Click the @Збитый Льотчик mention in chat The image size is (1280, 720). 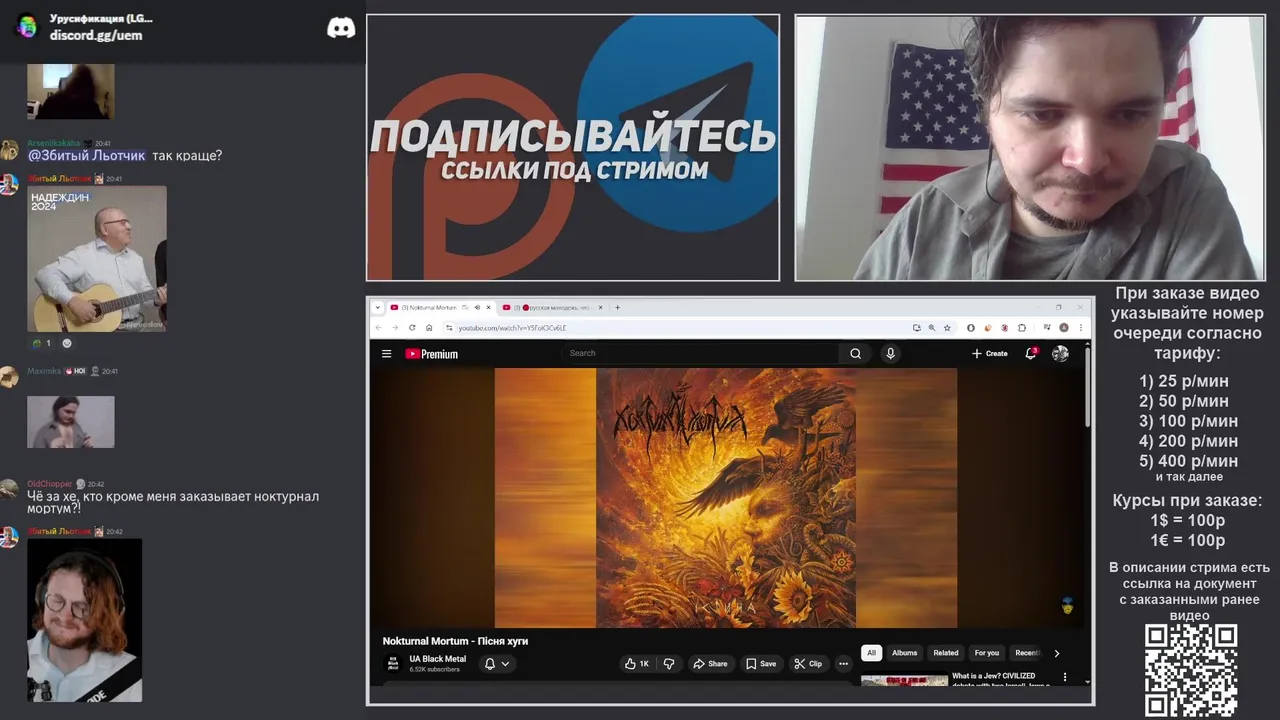click(86, 156)
